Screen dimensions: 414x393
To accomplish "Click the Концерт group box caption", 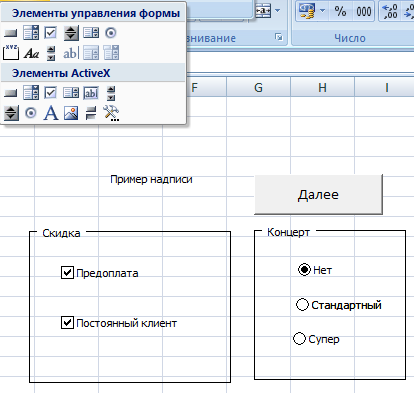I will (x=289, y=232).
